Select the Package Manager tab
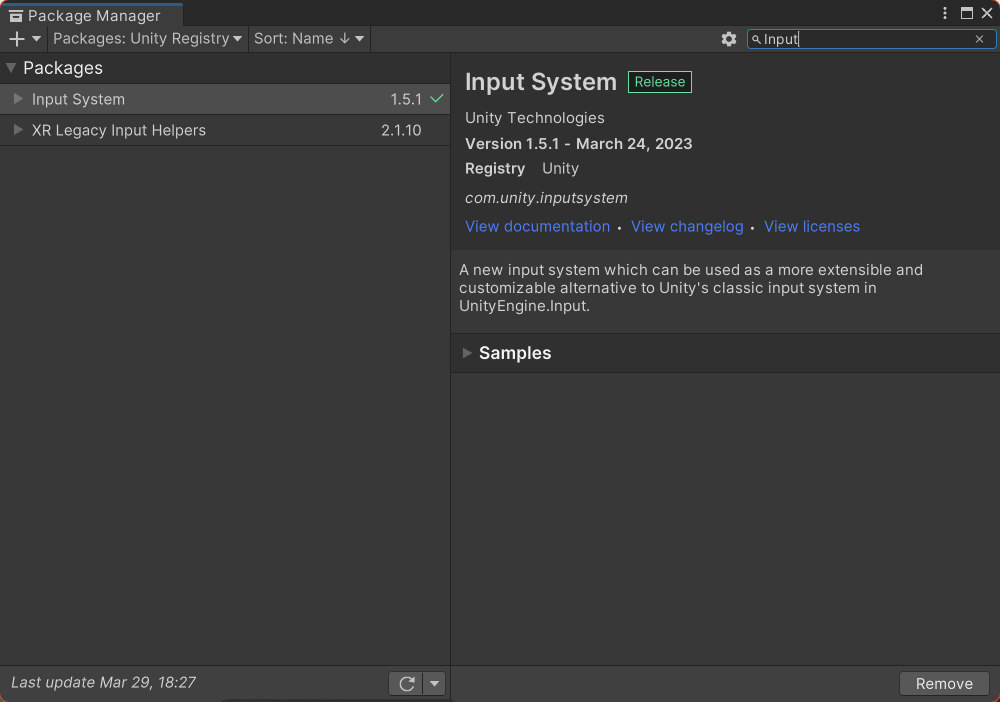1000x702 pixels. 92,15
